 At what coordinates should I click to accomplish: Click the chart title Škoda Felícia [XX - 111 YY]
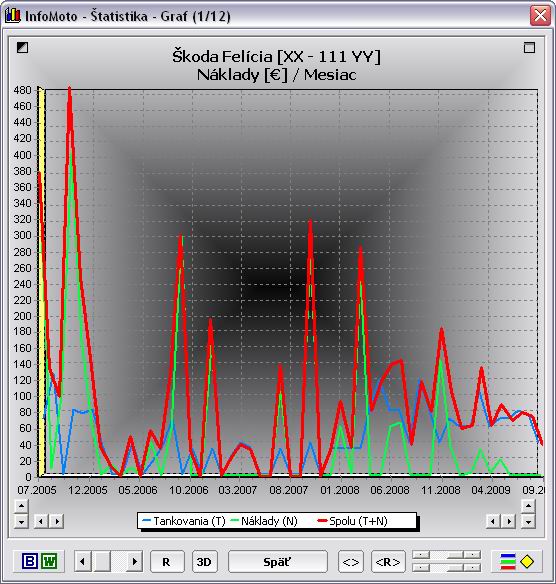click(276, 57)
